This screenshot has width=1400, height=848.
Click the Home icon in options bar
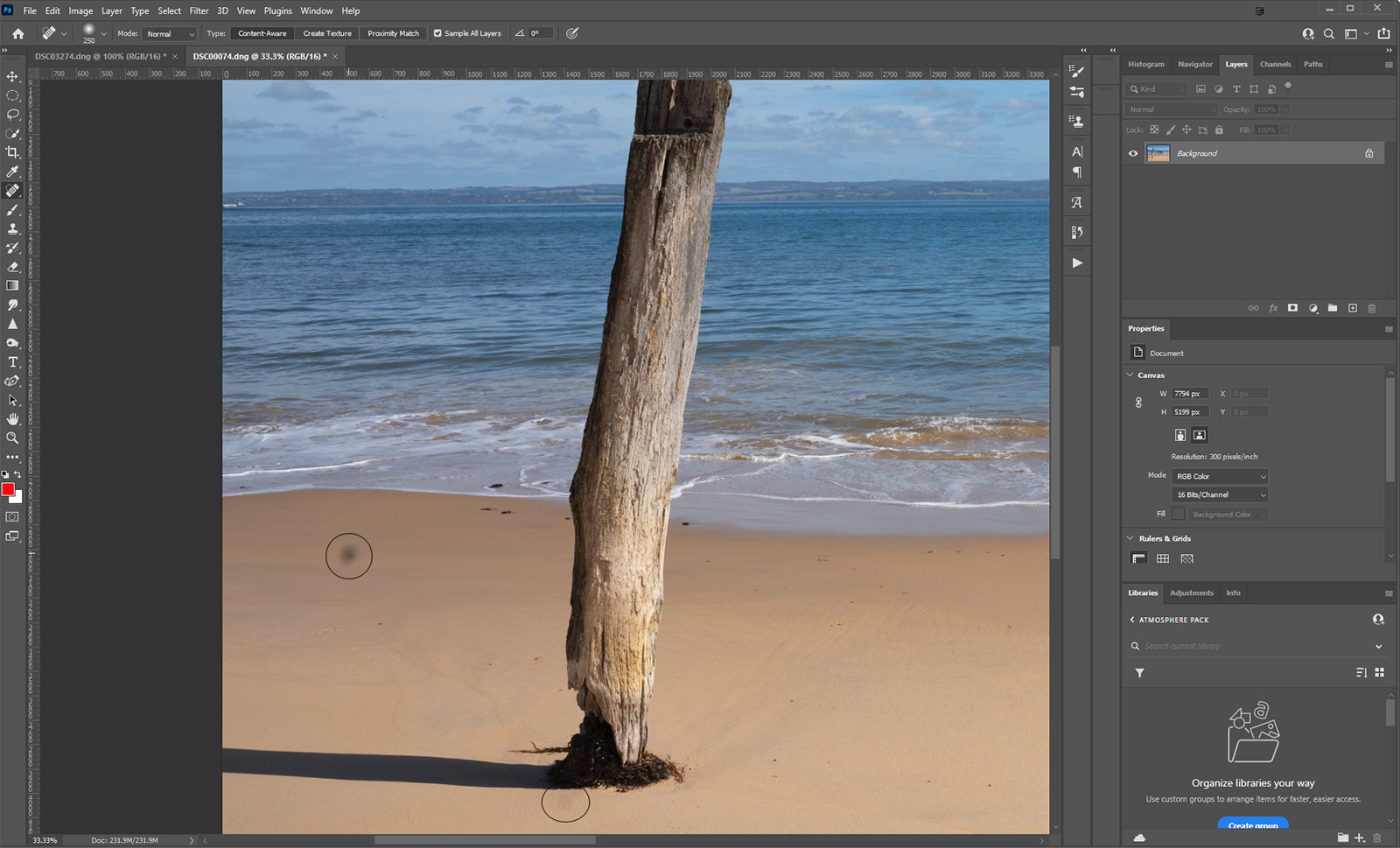tap(17, 33)
